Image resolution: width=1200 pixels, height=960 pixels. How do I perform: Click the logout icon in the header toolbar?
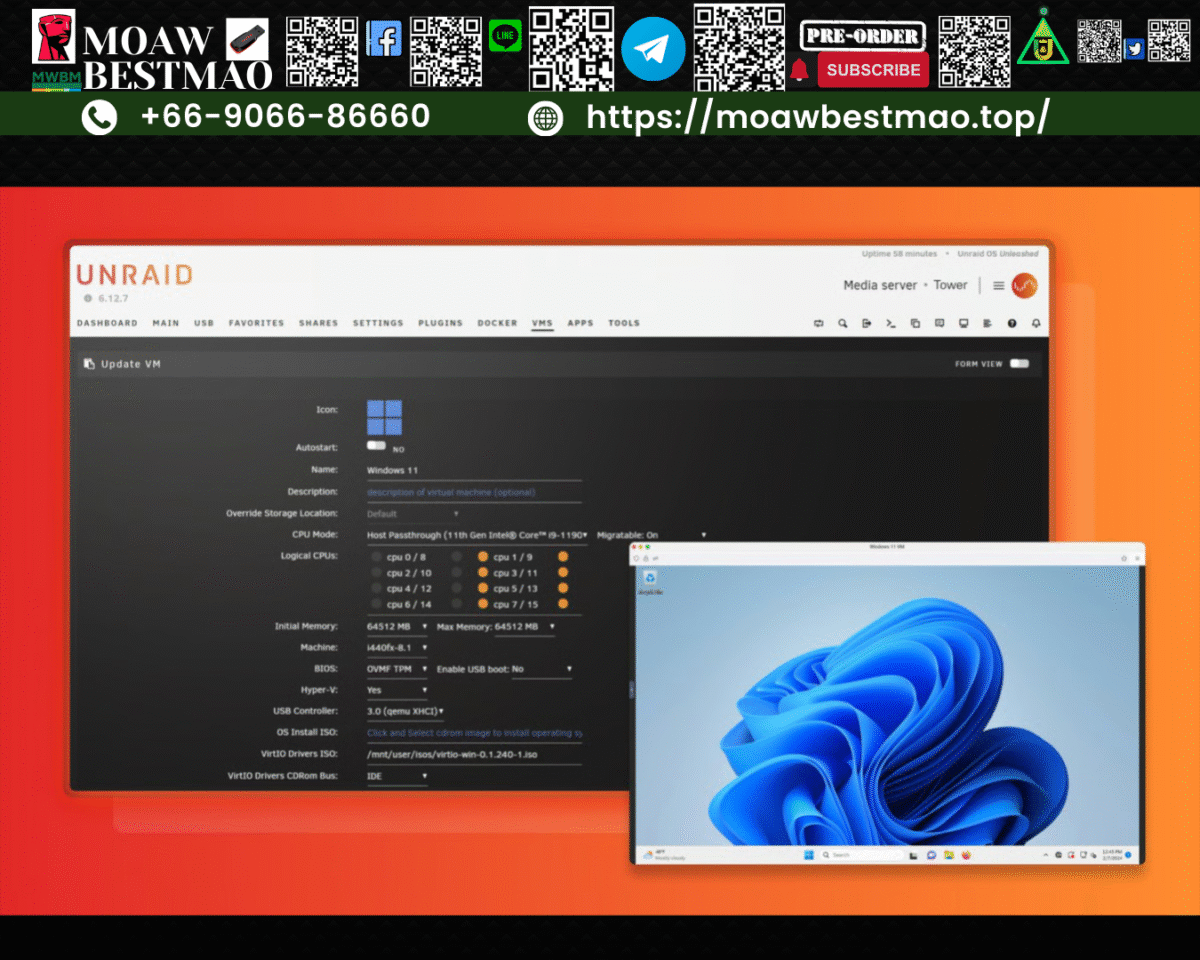coord(866,323)
